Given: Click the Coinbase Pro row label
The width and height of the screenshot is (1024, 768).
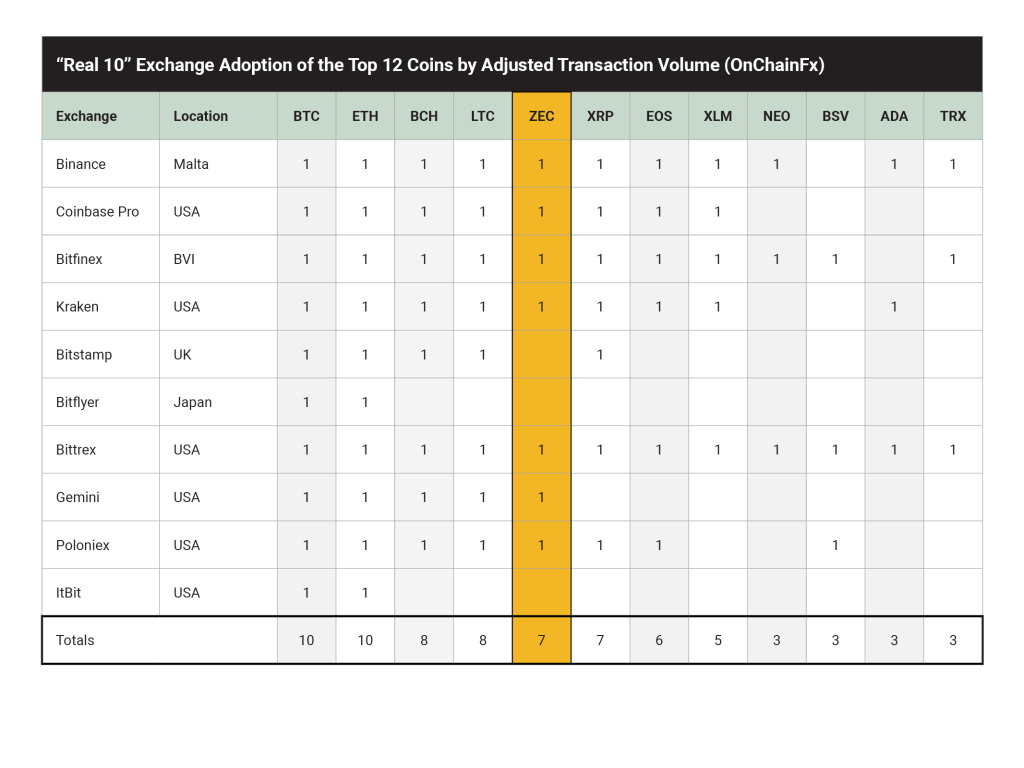Looking at the screenshot, I should pyautogui.click(x=98, y=212).
